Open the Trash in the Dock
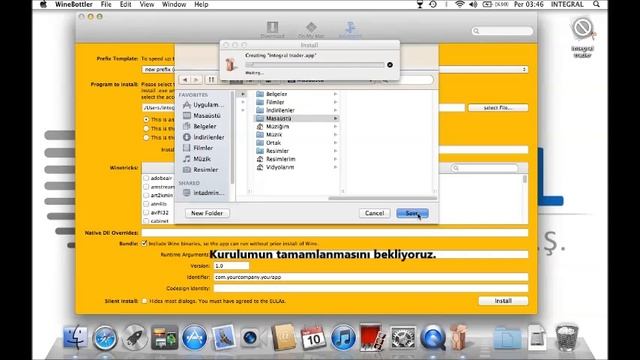The image size is (640, 360). pyautogui.click(x=567, y=338)
